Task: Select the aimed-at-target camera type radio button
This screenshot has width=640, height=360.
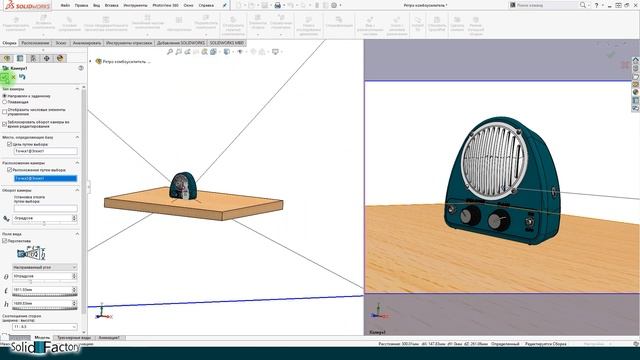Action: [4, 96]
